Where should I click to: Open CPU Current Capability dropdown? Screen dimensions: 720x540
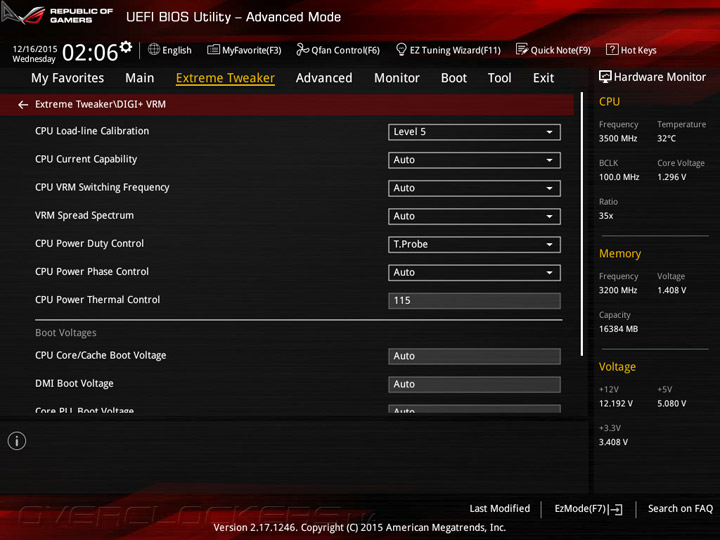pos(474,160)
